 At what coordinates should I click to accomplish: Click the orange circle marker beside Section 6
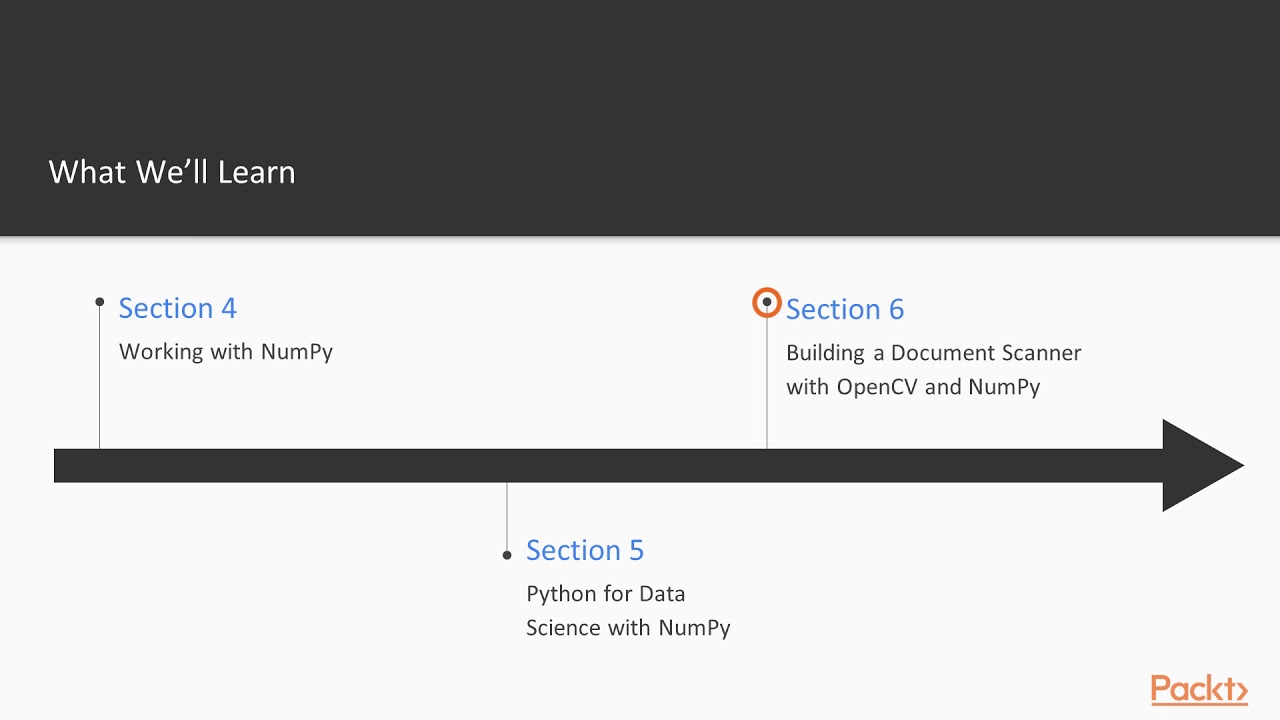pos(767,302)
